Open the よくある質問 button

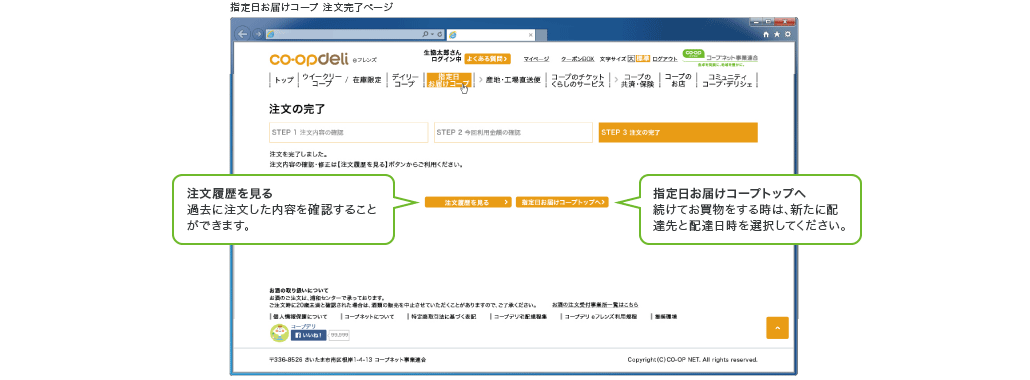[487, 59]
